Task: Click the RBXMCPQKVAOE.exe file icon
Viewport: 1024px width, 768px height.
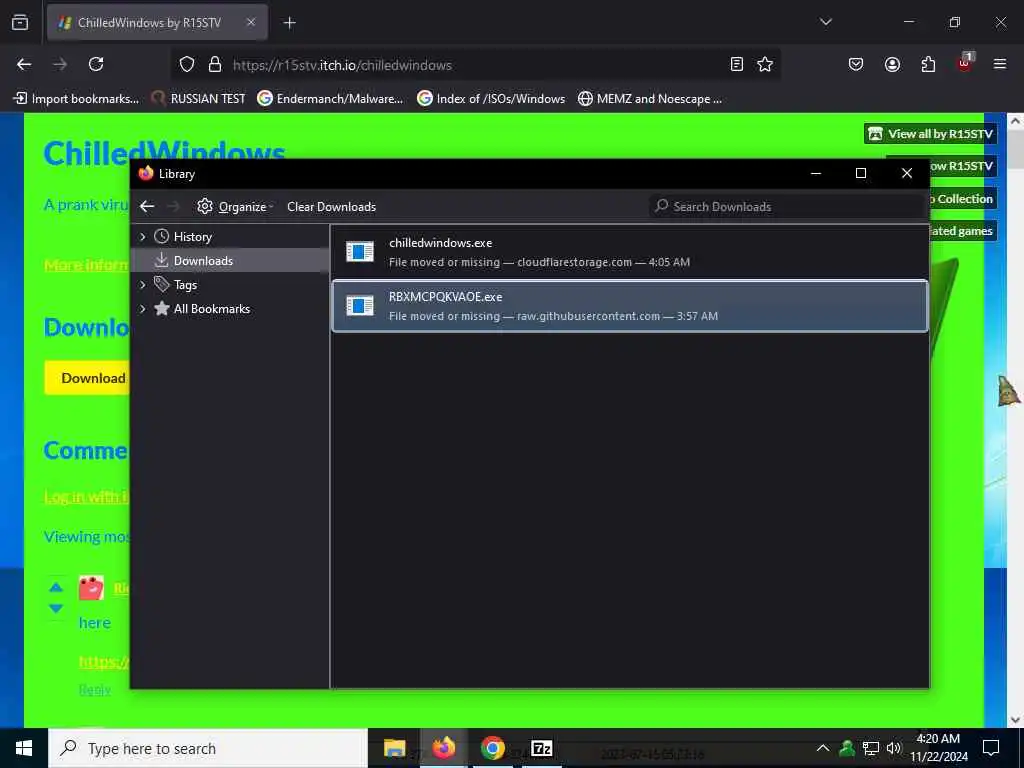Action: point(360,305)
